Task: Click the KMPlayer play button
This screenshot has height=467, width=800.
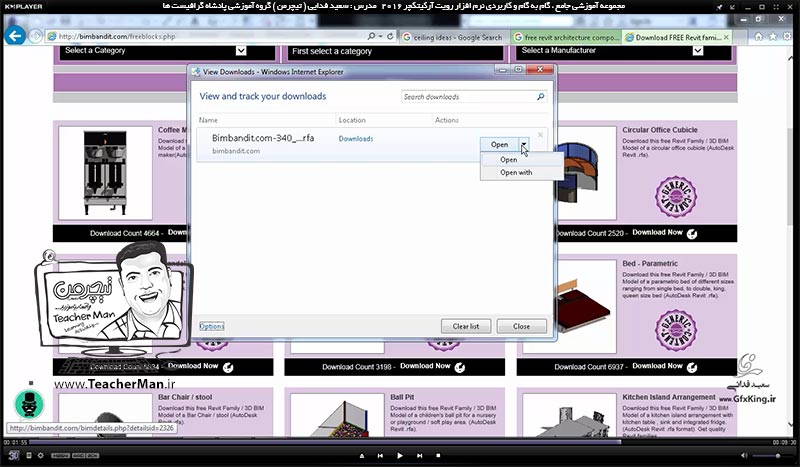Action: pos(399,455)
